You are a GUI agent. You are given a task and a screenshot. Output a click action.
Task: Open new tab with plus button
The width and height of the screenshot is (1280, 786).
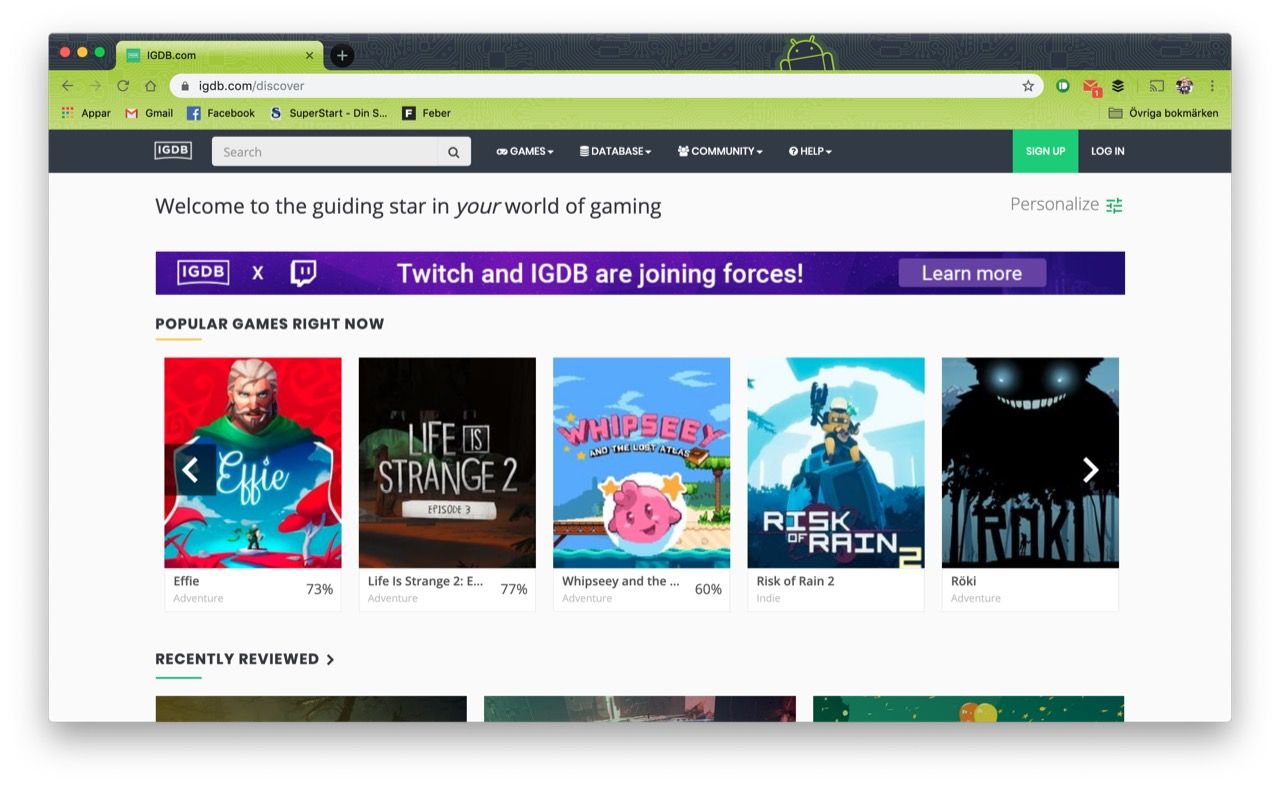342,56
